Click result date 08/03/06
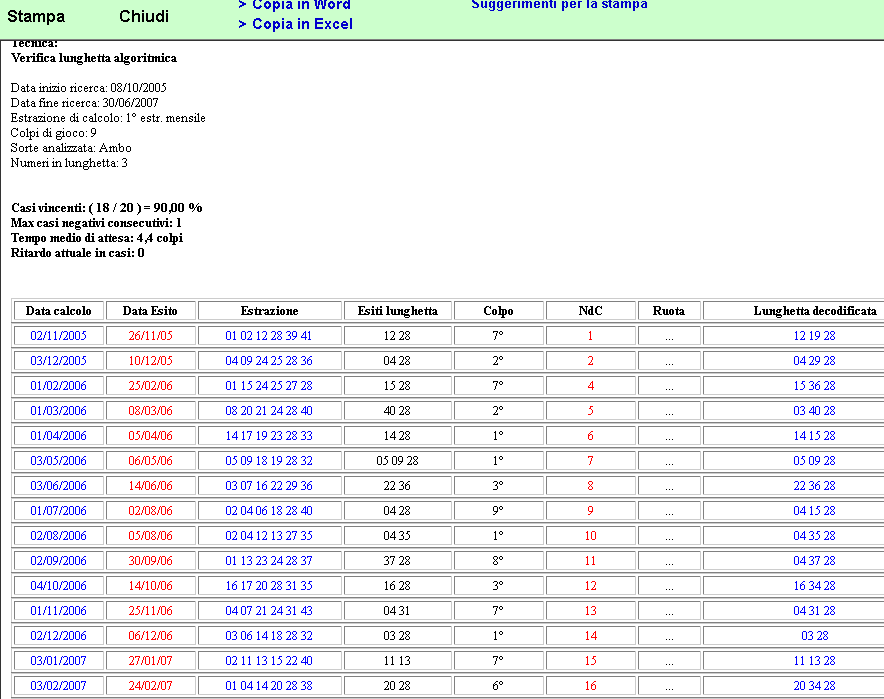Viewport: 884px width, 699px height. (151, 411)
